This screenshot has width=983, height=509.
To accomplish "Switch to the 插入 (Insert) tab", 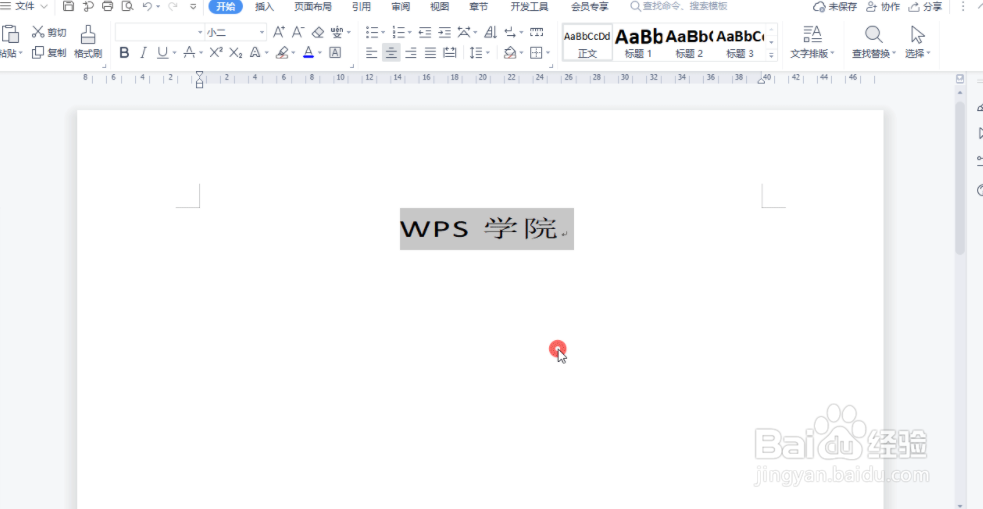I will coord(265,7).
